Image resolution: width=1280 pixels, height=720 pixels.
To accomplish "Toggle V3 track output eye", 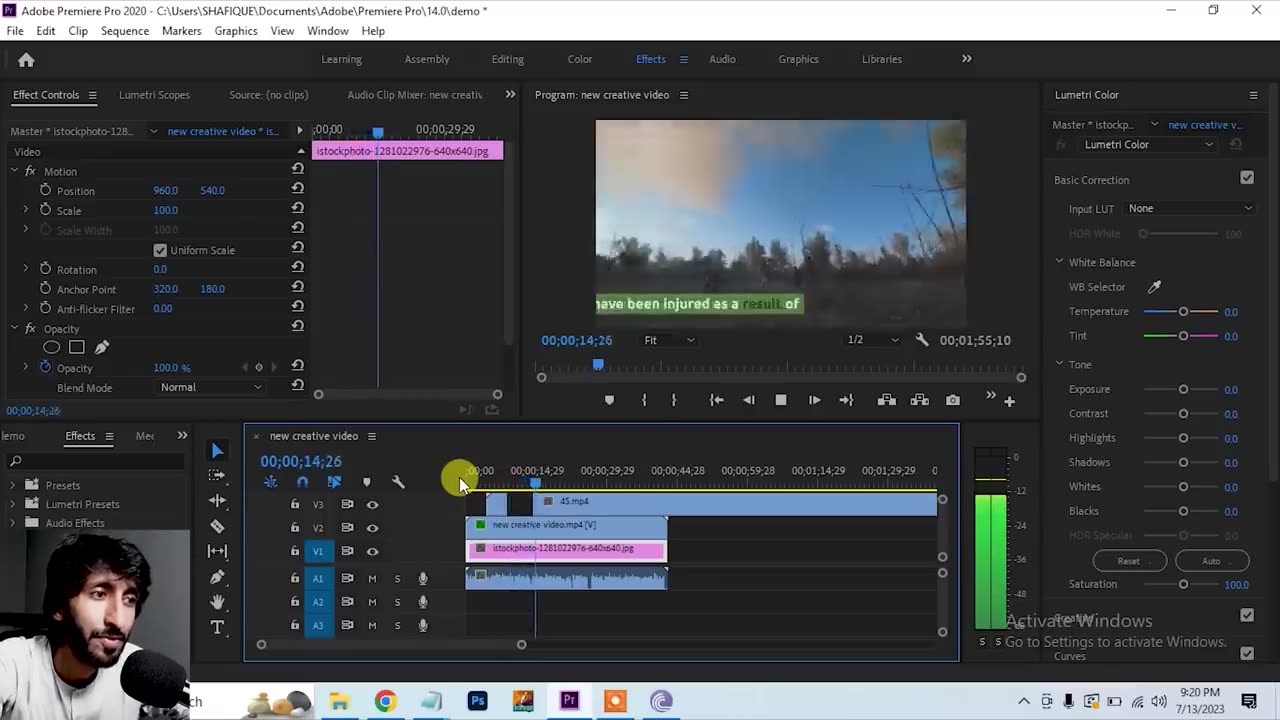I will click(372, 505).
